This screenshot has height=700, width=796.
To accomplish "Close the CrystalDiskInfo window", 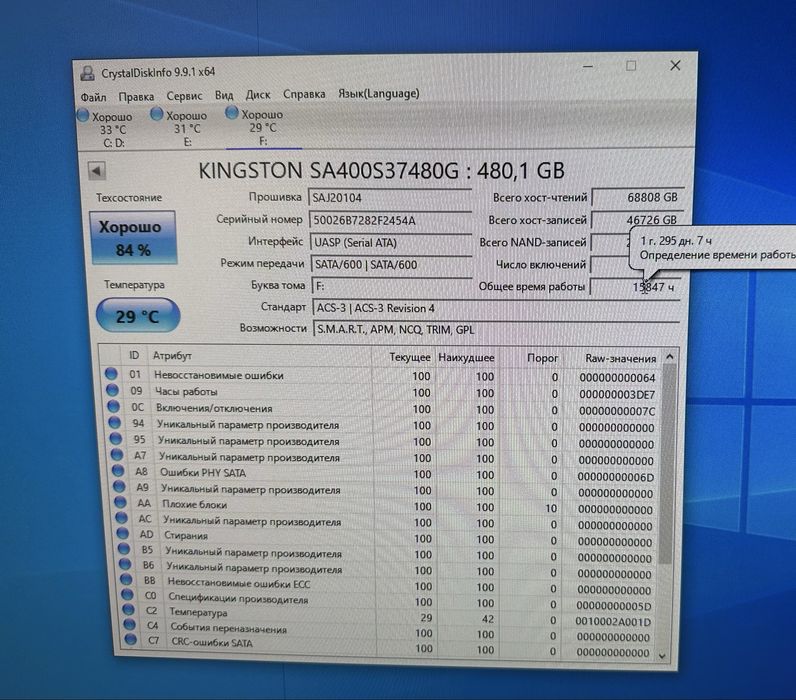I will [x=675, y=65].
